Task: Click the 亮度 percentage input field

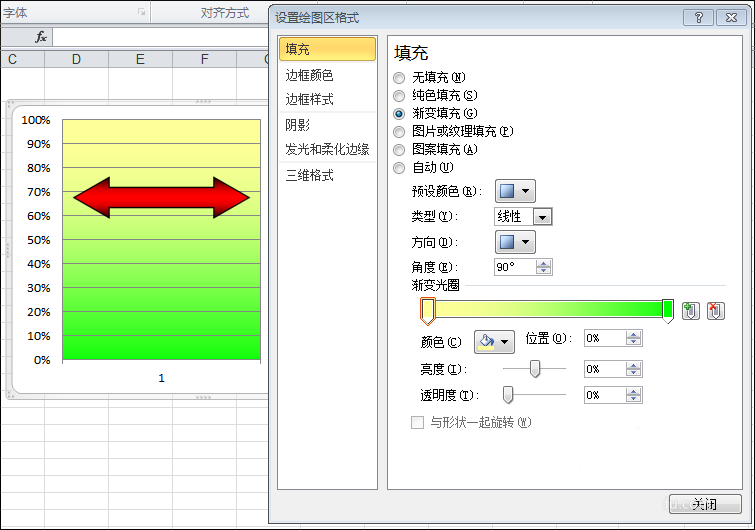Action: pyautogui.click(x=605, y=369)
